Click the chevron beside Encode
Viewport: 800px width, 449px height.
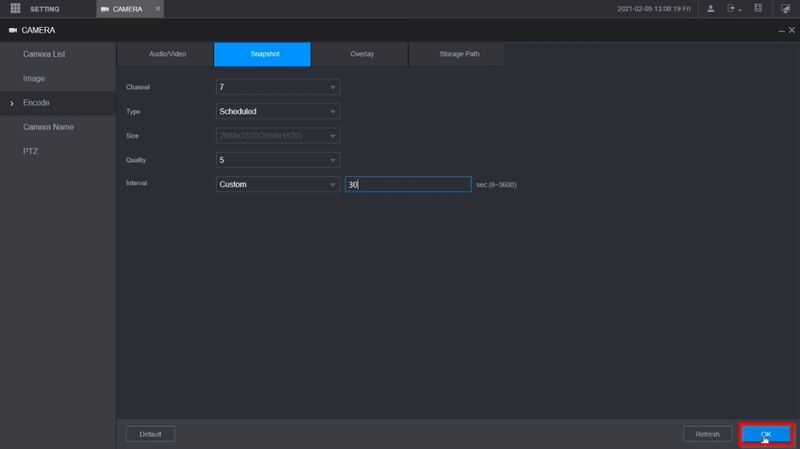click(x=12, y=104)
